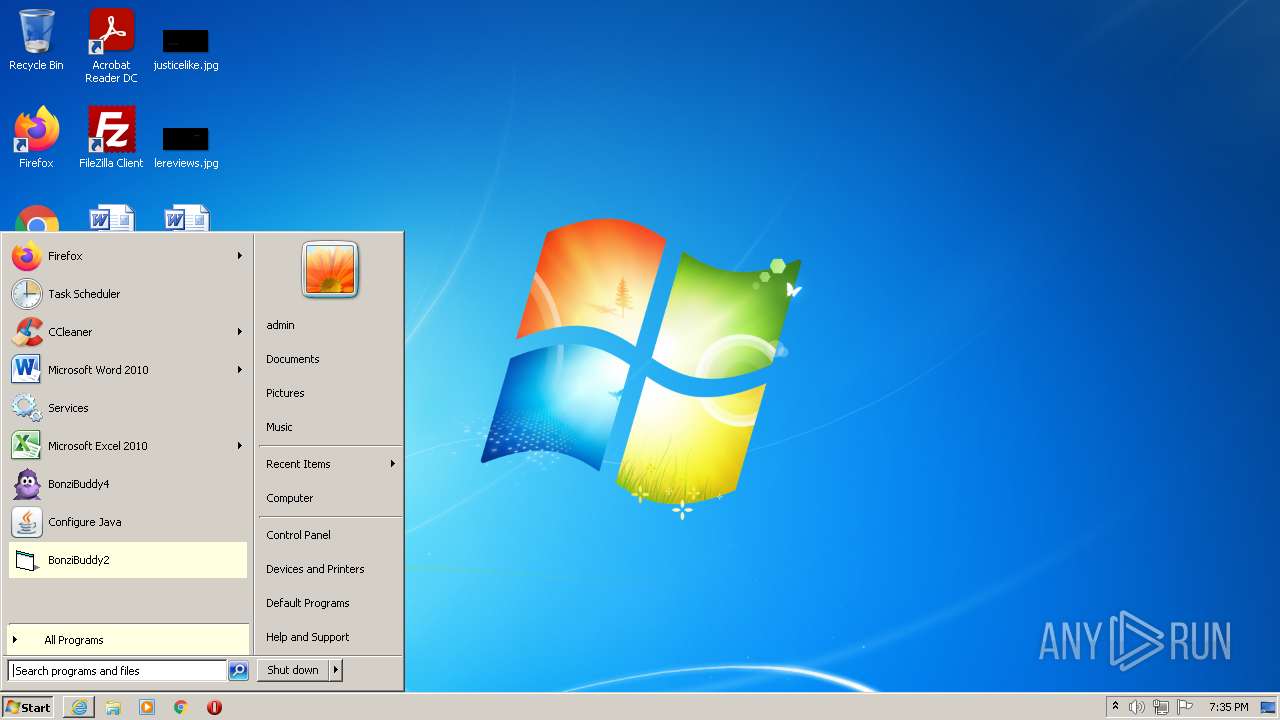The image size is (1280, 720).
Task: Show hidden tray icons arrow
Action: pos(1115,707)
